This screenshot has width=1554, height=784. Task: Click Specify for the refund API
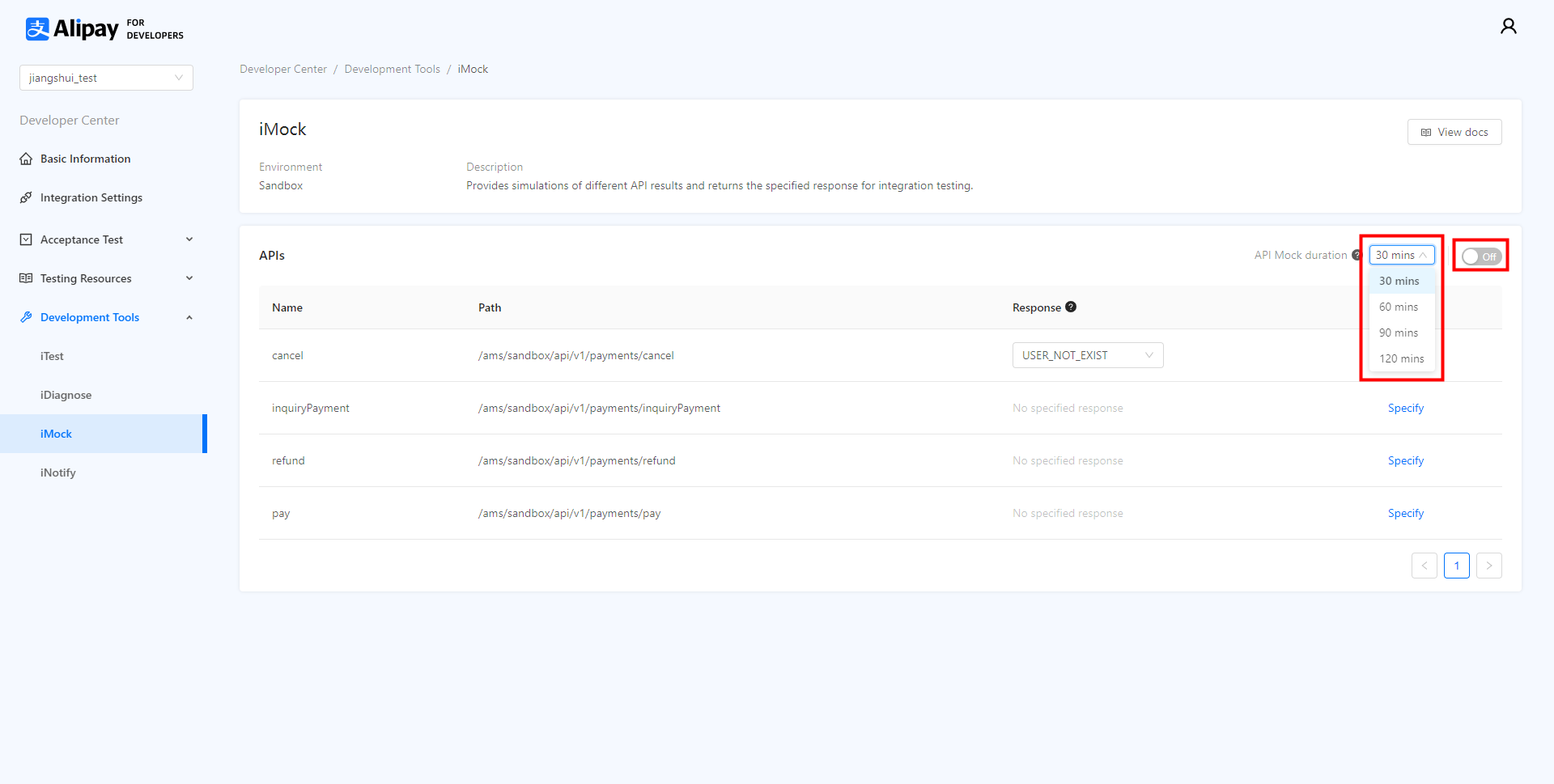1405,460
